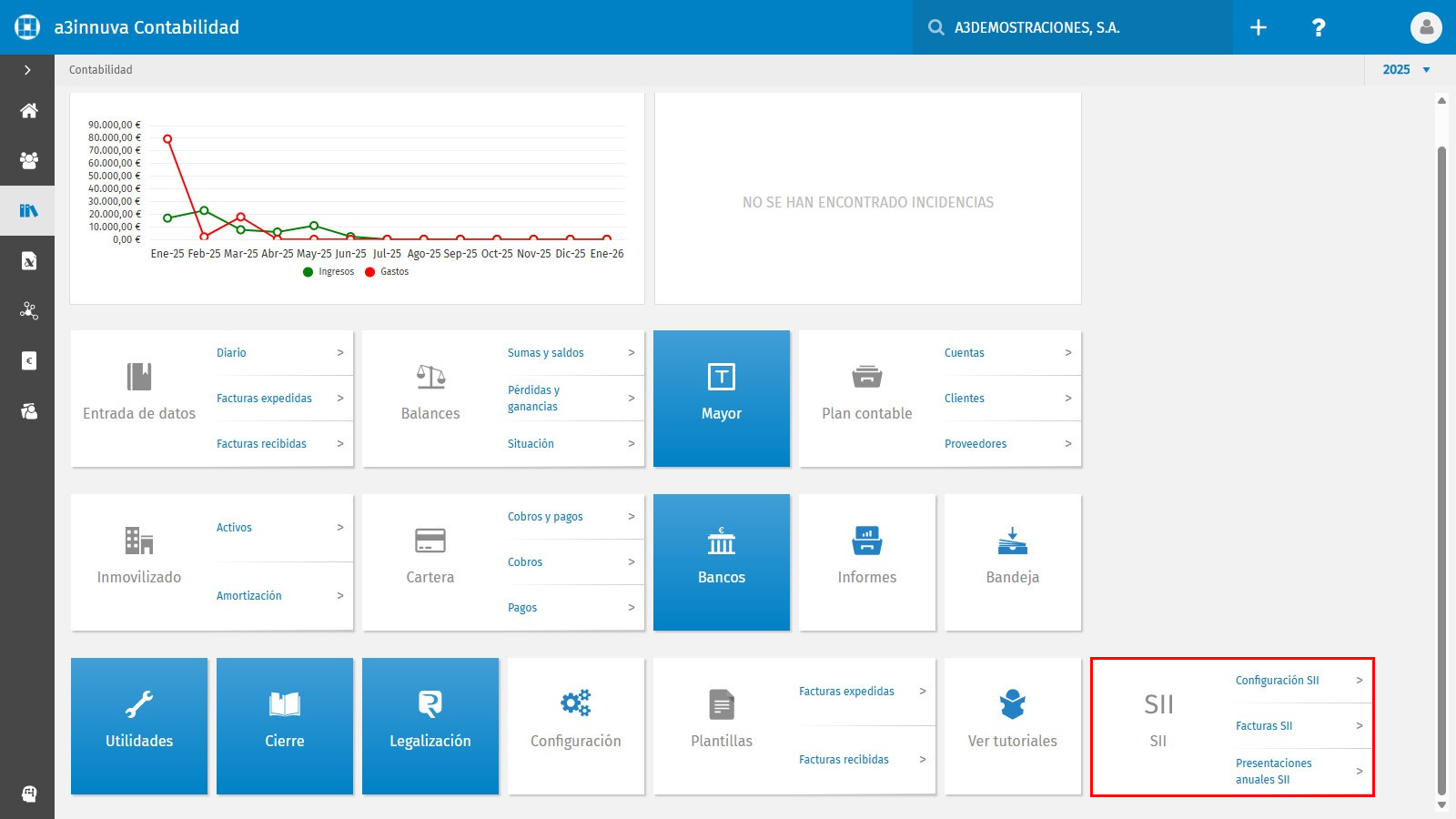Open the Bandeja inbox tile
1456x819 pixels.
tap(1013, 562)
